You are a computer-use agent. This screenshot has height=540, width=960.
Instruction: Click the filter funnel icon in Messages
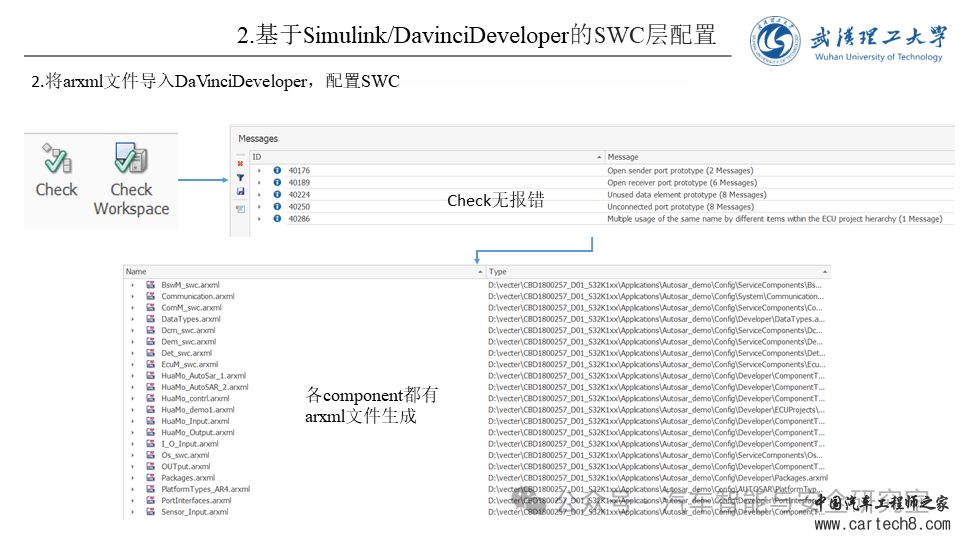click(240, 178)
